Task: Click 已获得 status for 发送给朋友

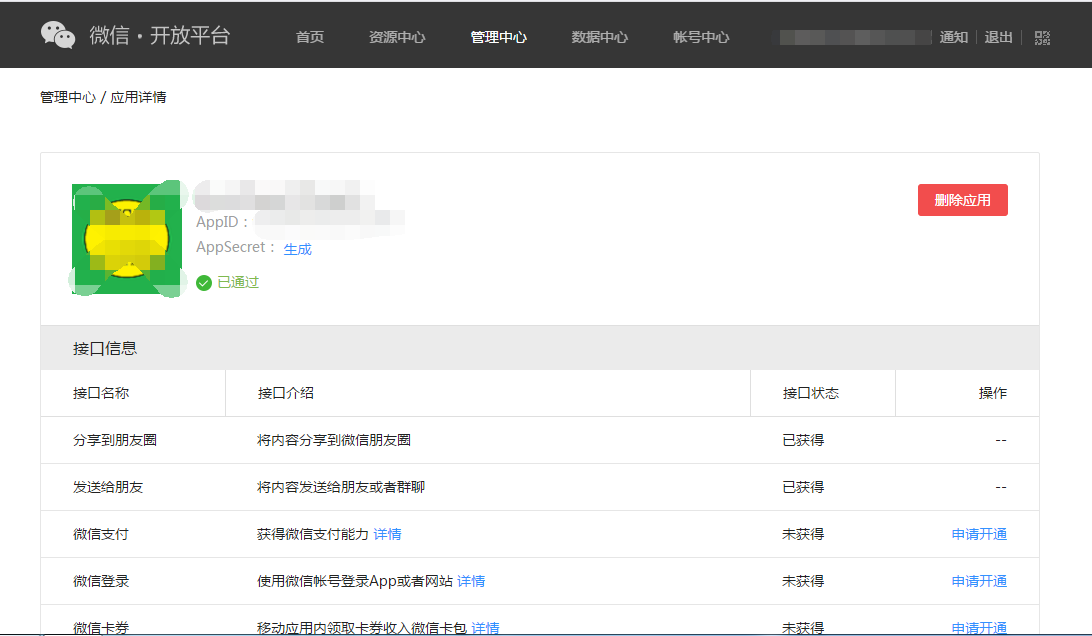Action: (803, 487)
